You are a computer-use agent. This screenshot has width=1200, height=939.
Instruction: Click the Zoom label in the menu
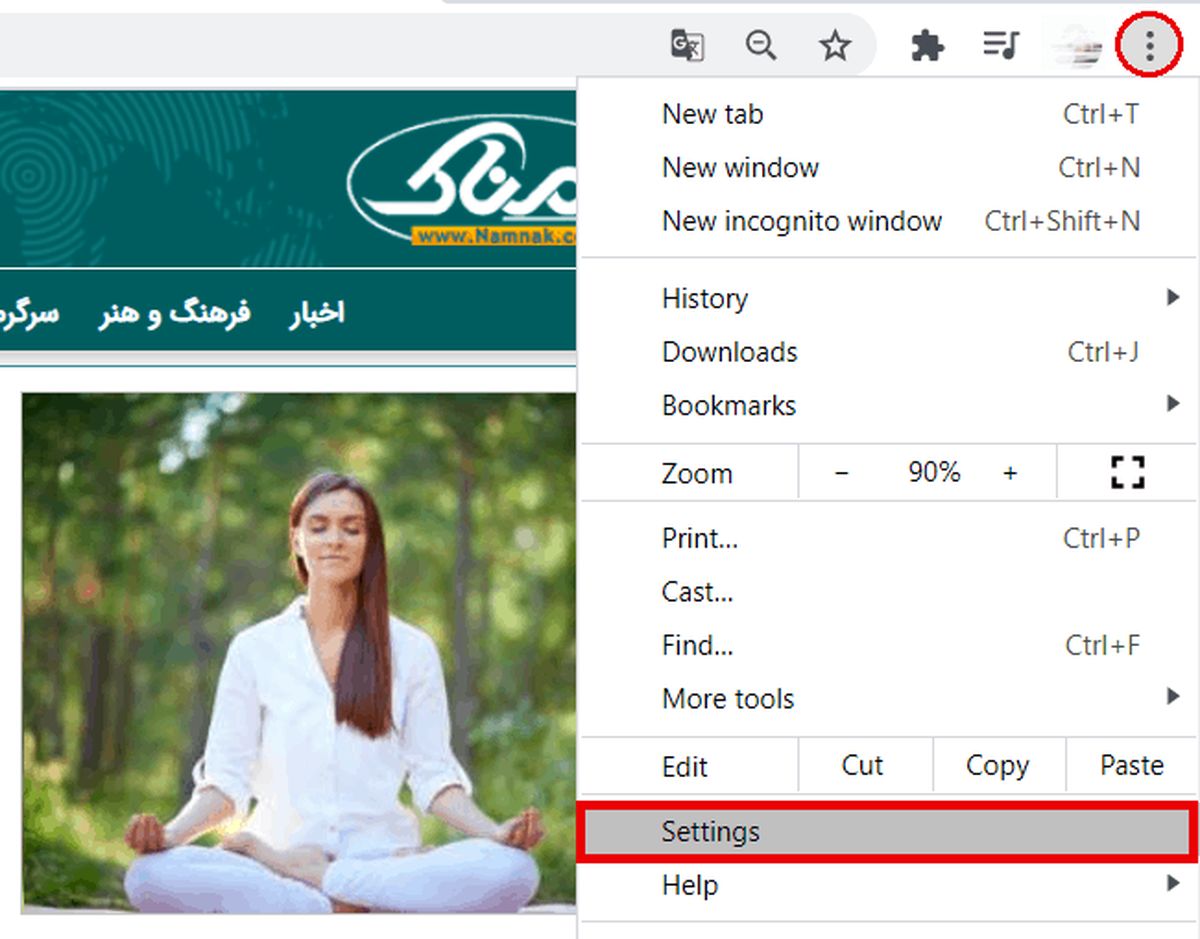(697, 473)
